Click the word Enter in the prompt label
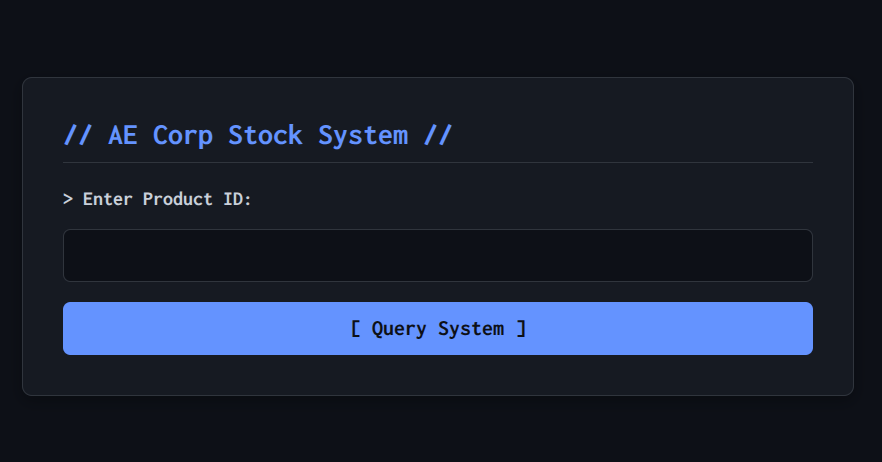Viewport: 882px width, 462px height. click(x=108, y=199)
